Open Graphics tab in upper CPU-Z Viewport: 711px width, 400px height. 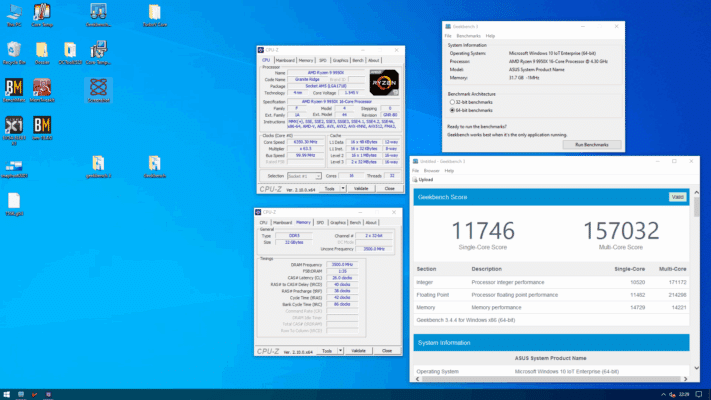point(340,60)
